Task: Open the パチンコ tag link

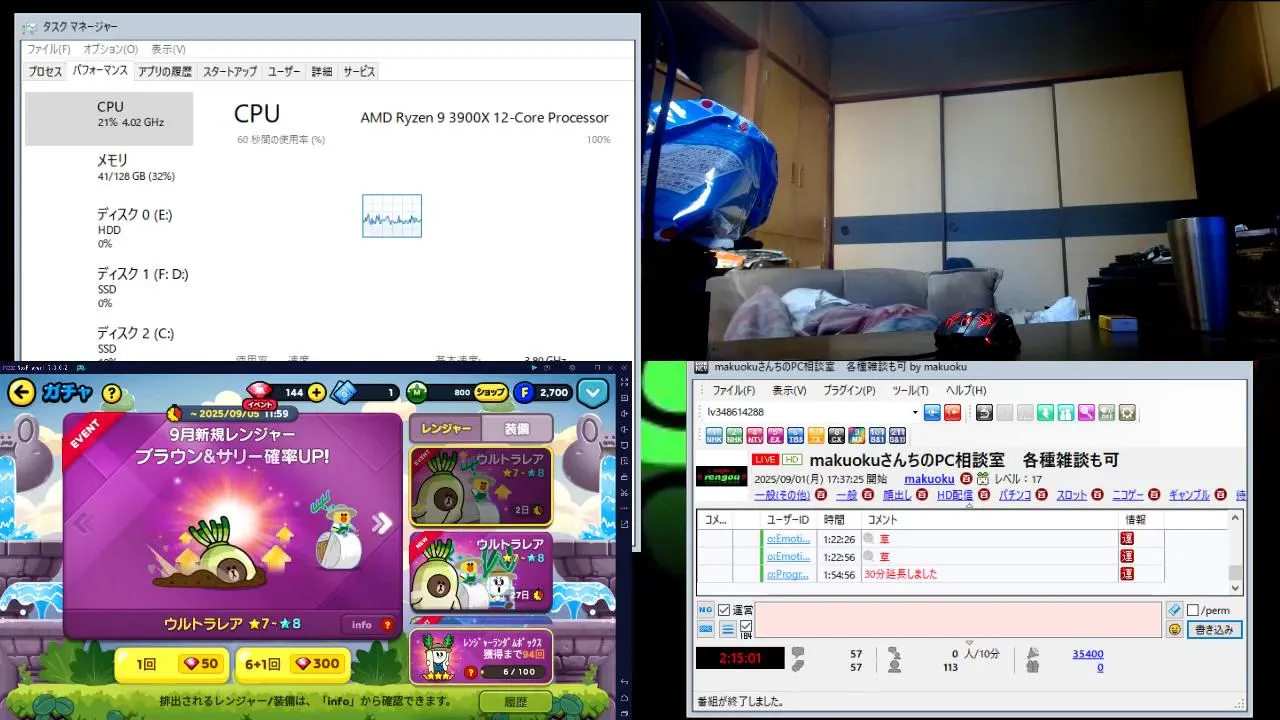Action: pyautogui.click(x=1015, y=495)
